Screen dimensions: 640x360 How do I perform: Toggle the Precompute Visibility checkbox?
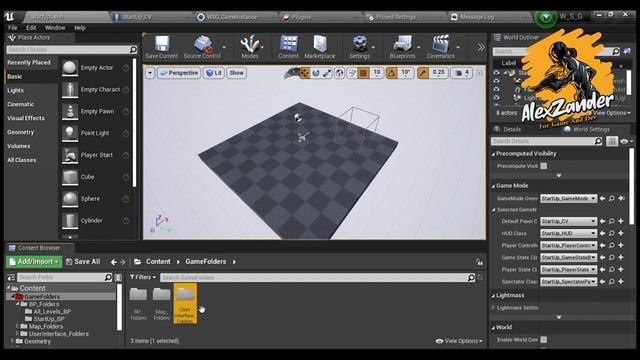(x=544, y=166)
